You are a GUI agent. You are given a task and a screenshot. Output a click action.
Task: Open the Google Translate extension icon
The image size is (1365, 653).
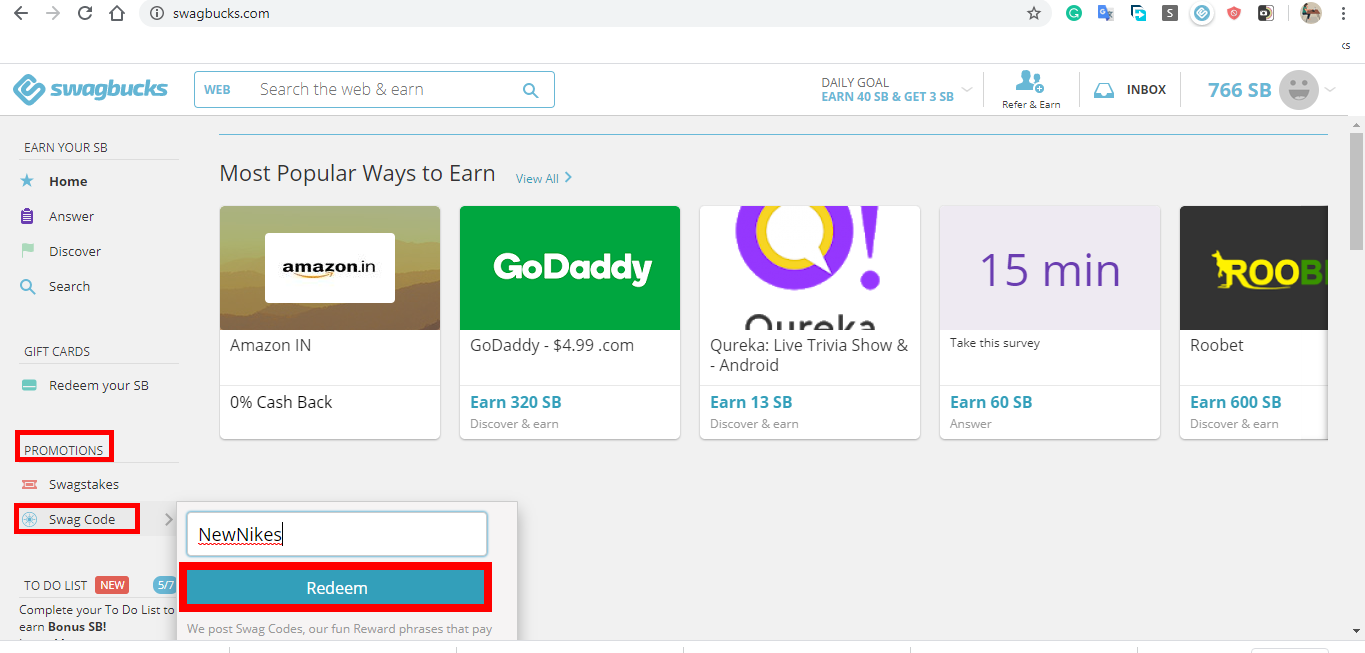click(x=1106, y=13)
